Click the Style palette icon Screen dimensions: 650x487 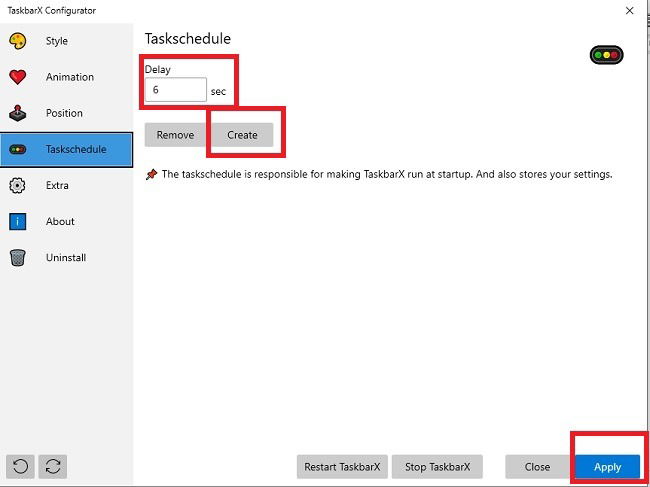click(x=17, y=41)
